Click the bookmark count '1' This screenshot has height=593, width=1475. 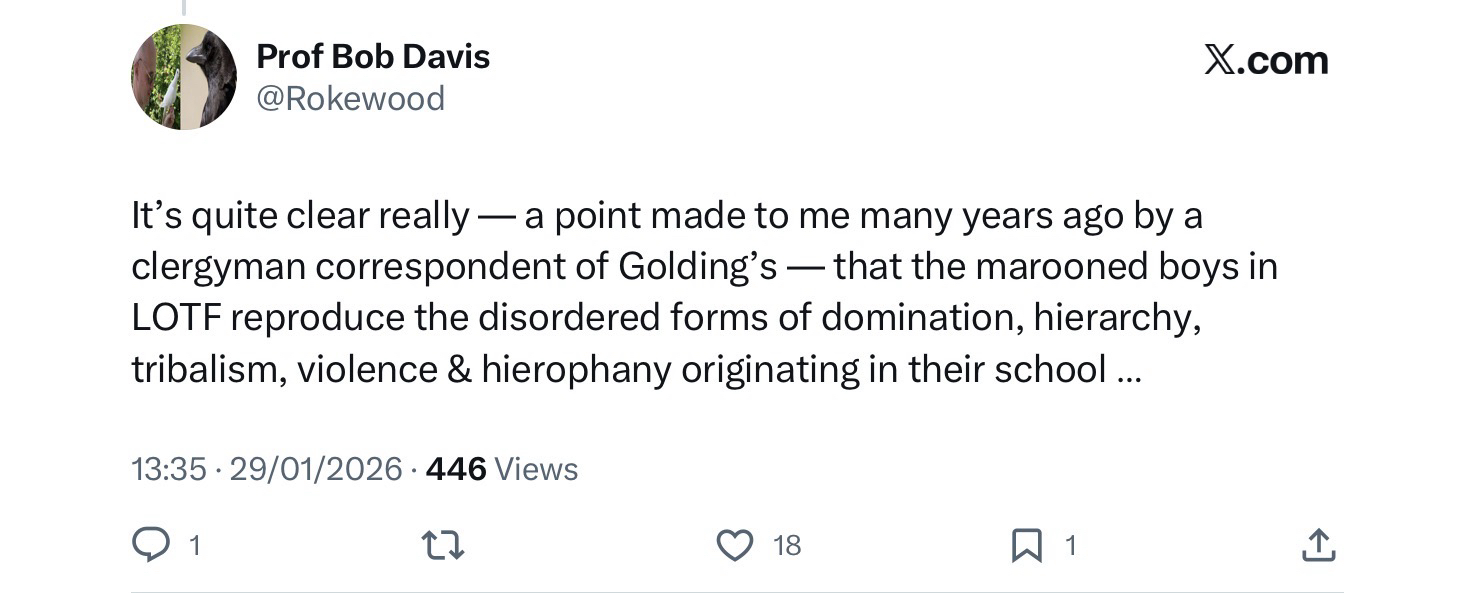pyautogui.click(x=1070, y=545)
